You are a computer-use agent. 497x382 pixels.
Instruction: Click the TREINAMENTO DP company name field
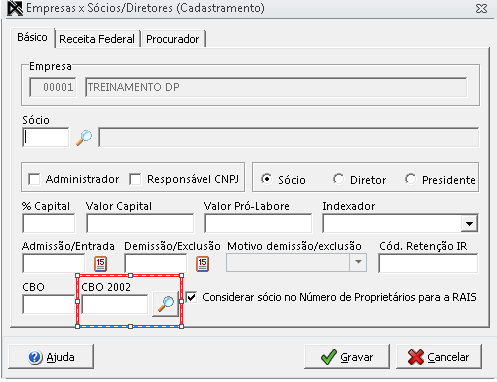(276, 87)
